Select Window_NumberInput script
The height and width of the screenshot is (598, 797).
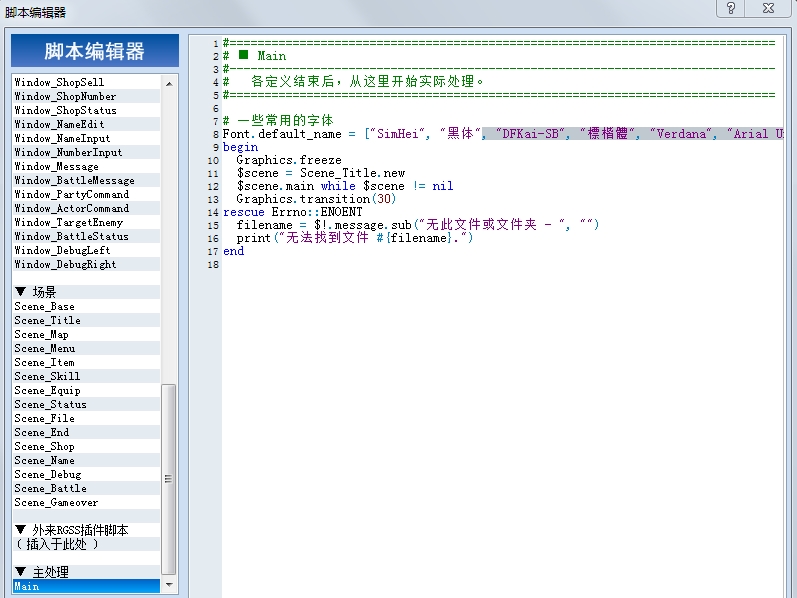pos(86,152)
